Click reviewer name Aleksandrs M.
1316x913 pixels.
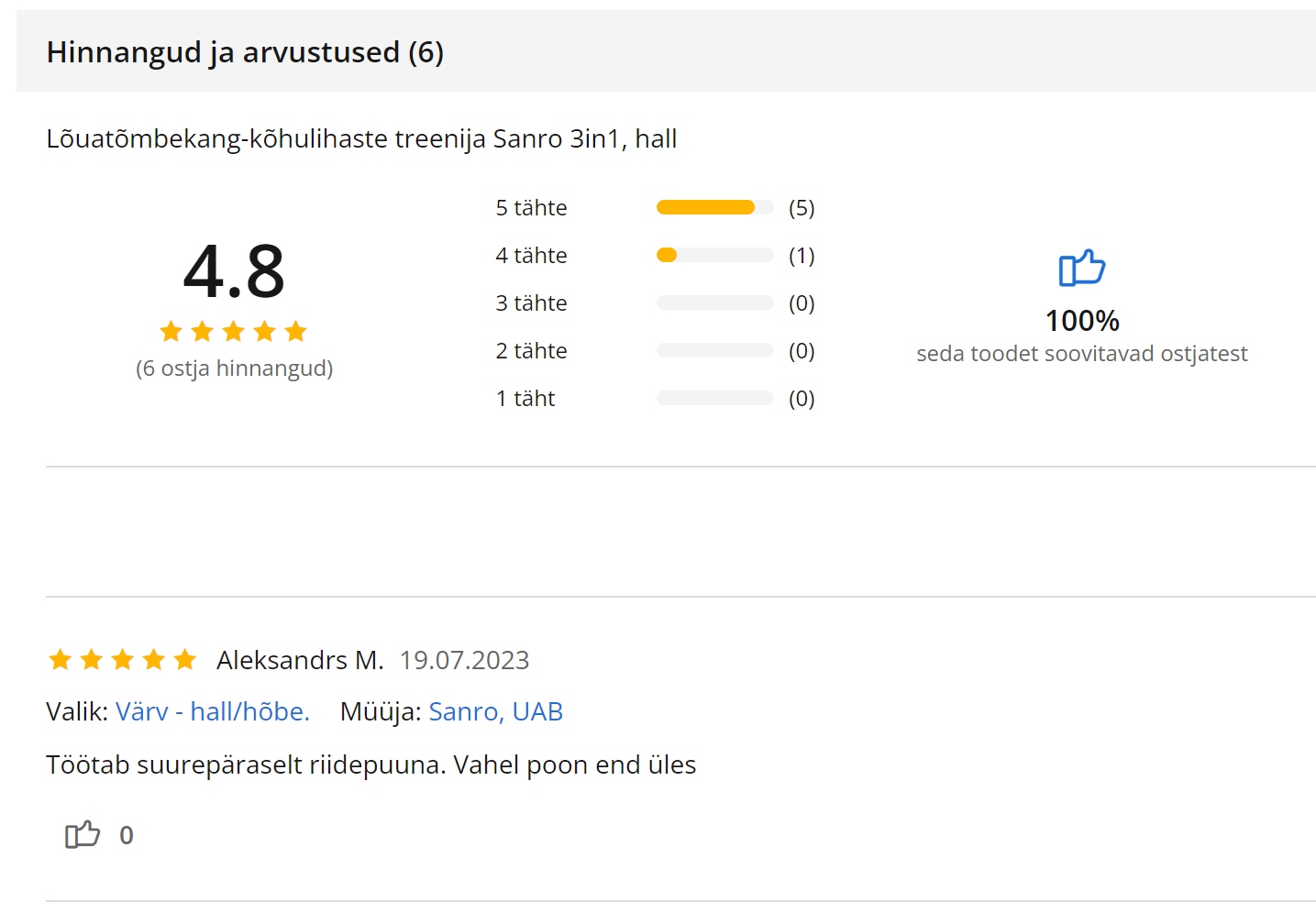[x=300, y=660]
